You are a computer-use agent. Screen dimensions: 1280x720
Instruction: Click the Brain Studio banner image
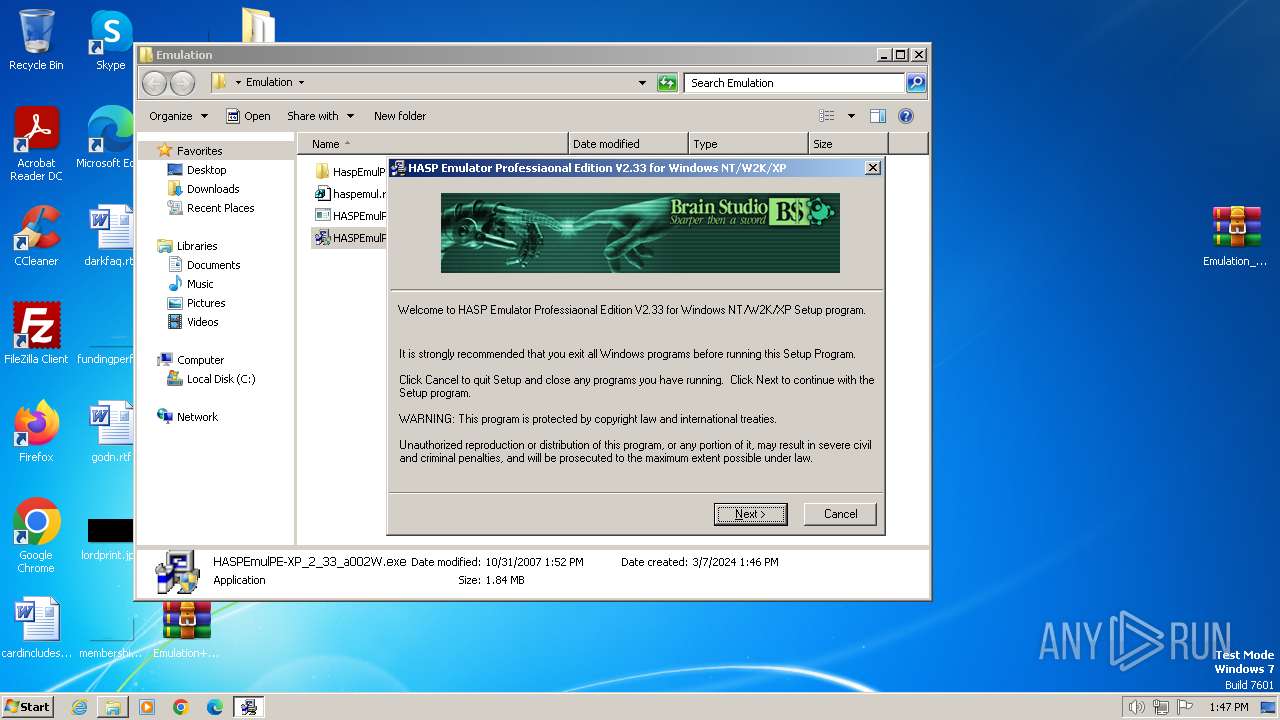coord(640,233)
